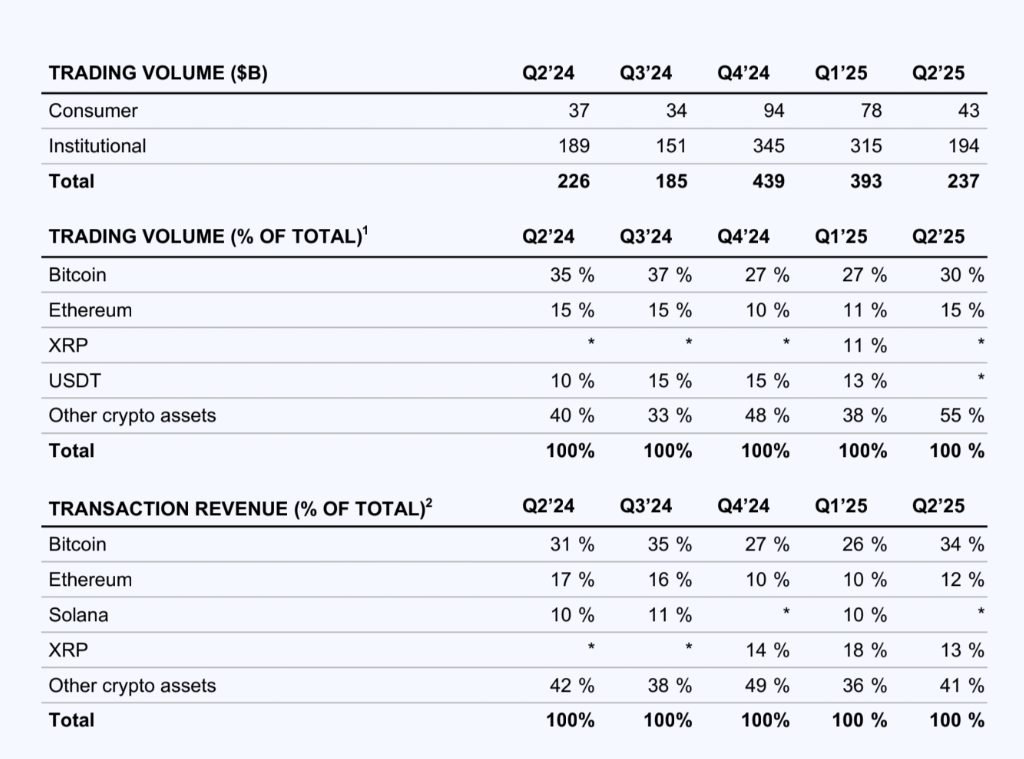
Task: Click Institutional Q1'25 volume value 315
Action: [866, 146]
